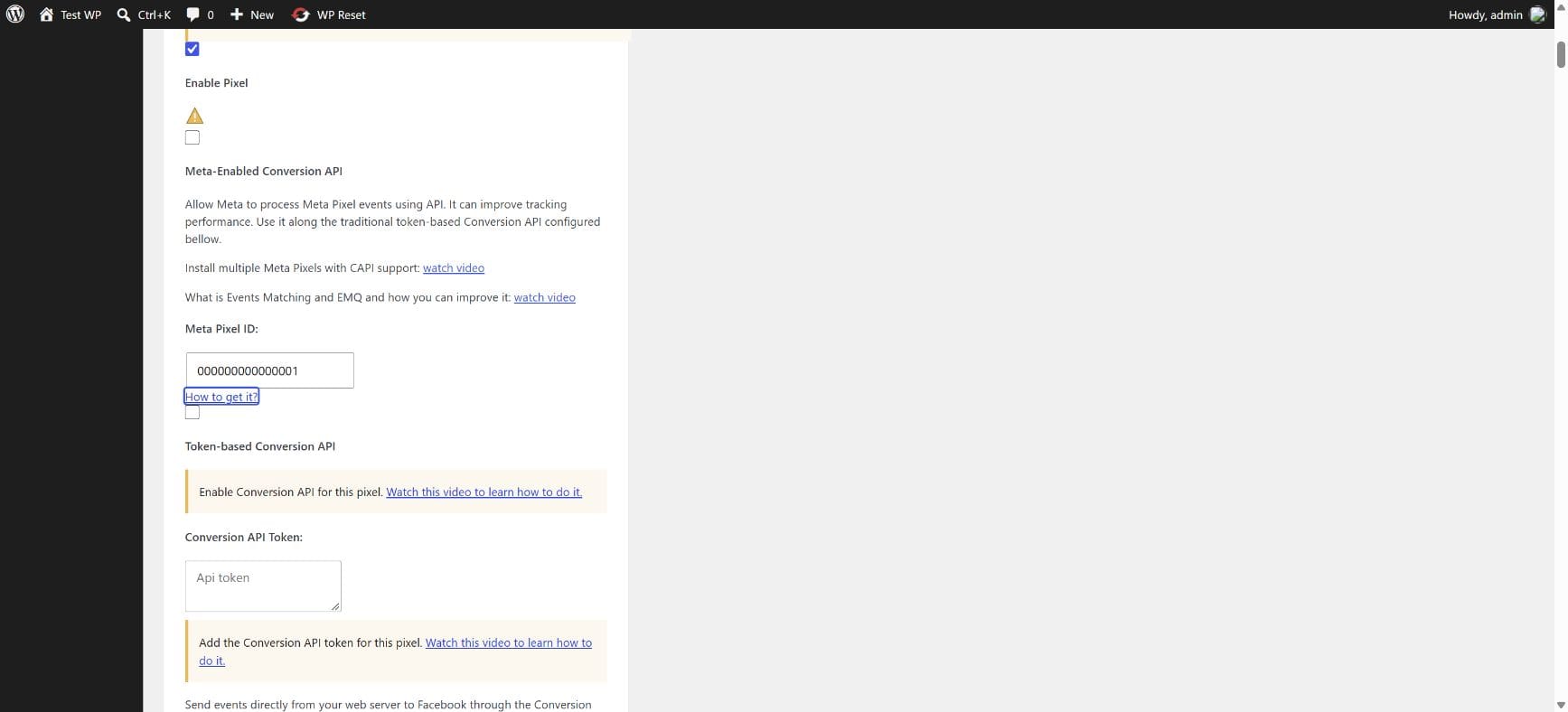The height and width of the screenshot is (712, 1568).
Task: Click the Meta-Enabled Conversion API heading
Action: click(x=264, y=172)
